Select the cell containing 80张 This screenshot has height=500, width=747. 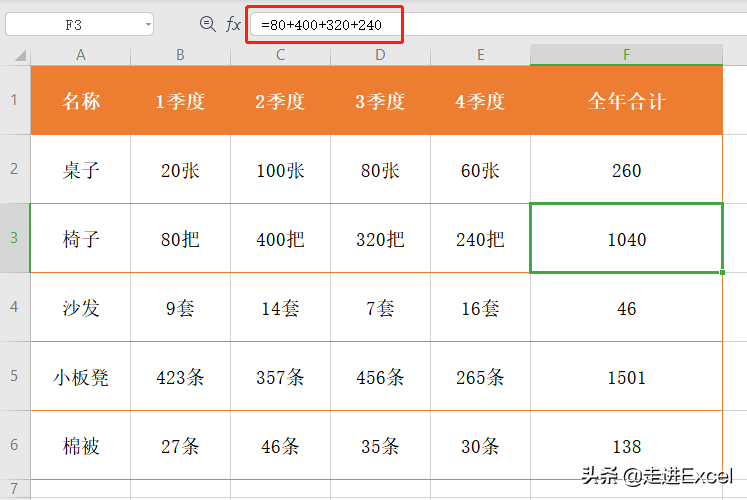pos(380,170)
